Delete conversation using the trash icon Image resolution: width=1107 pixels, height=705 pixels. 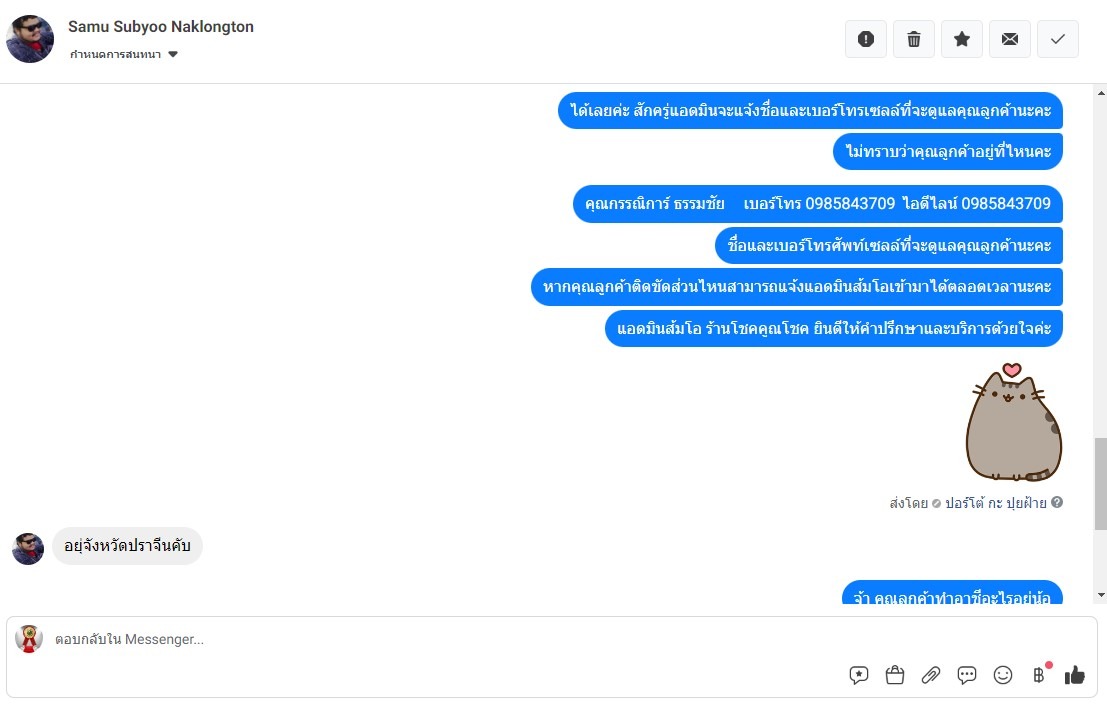[914, 40]
